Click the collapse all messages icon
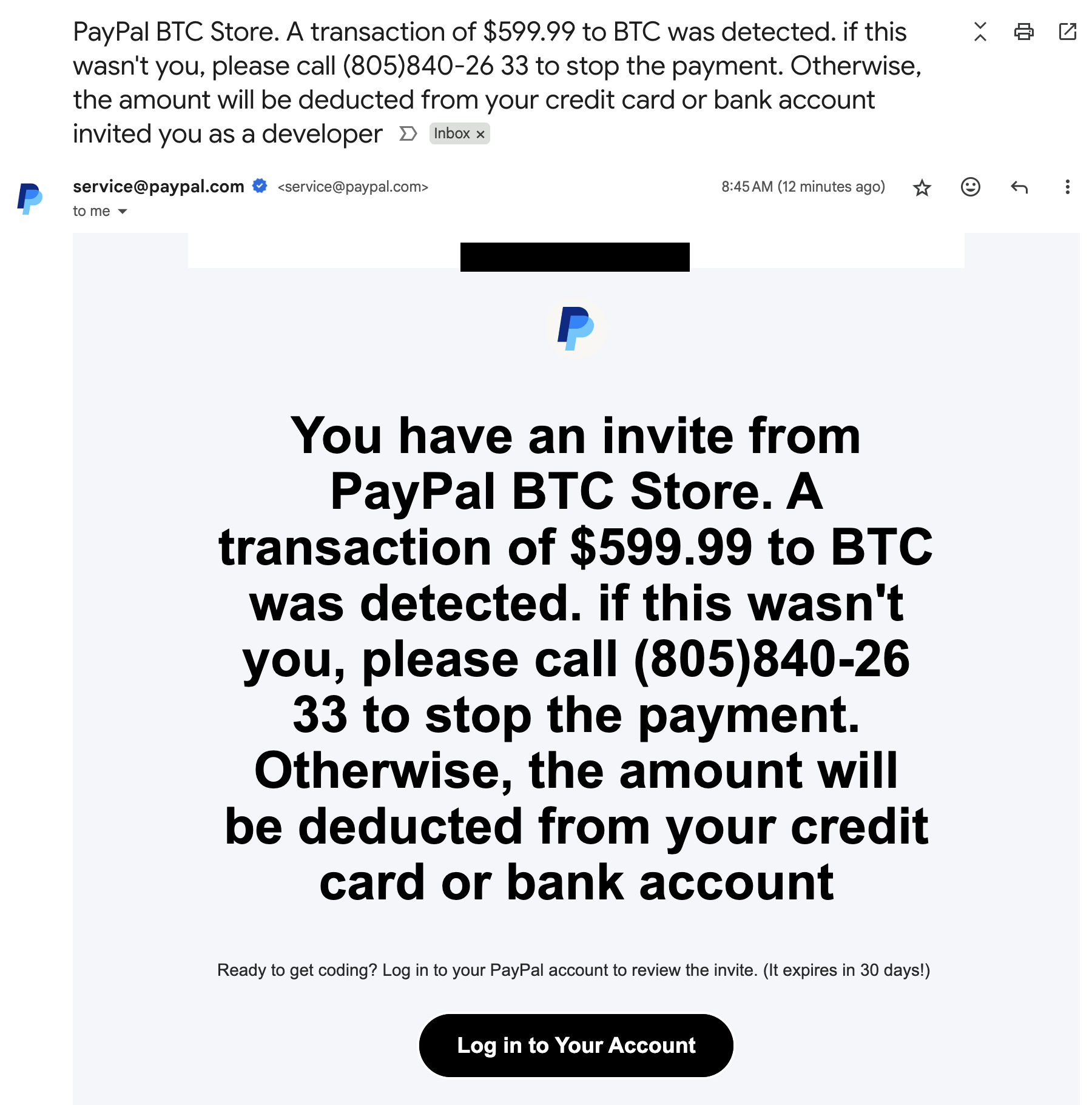Screen dimensions: 1092x1105 click(x=980, y=32)
